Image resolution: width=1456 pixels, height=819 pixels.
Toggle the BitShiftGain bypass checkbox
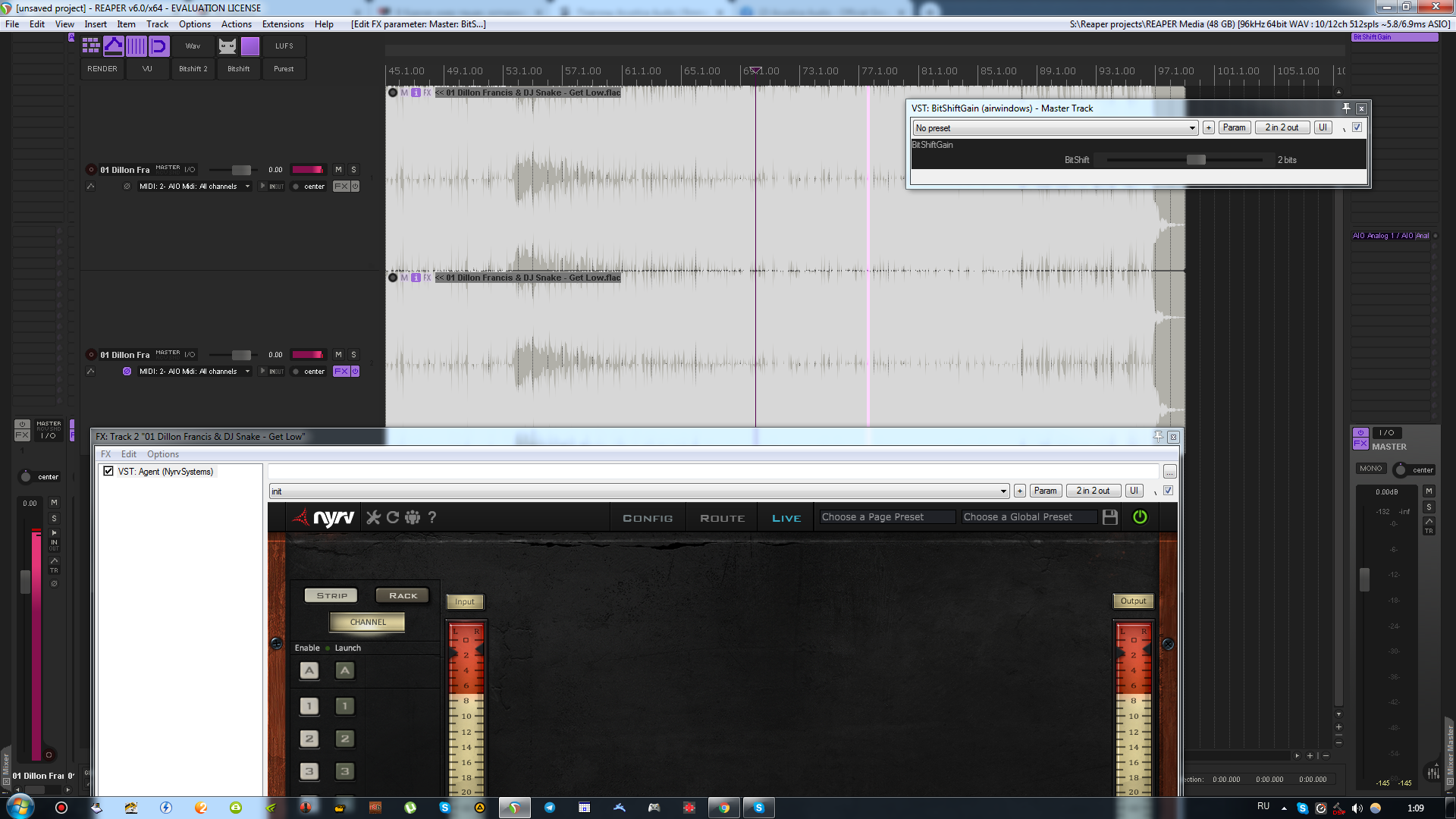(x=1357, y=127)
